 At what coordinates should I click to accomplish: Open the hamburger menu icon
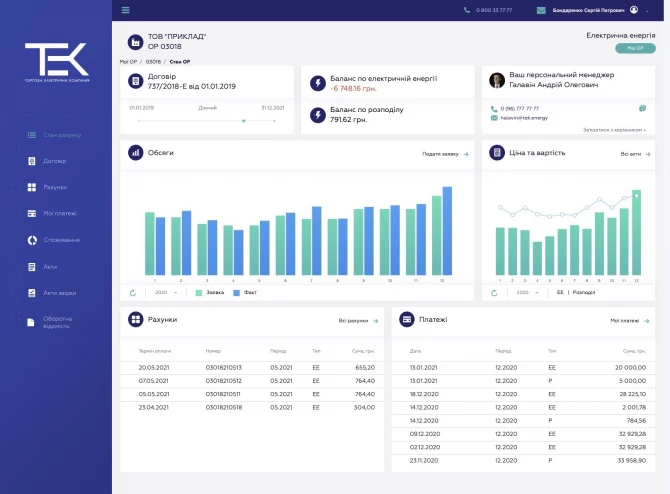click(125, 10)
